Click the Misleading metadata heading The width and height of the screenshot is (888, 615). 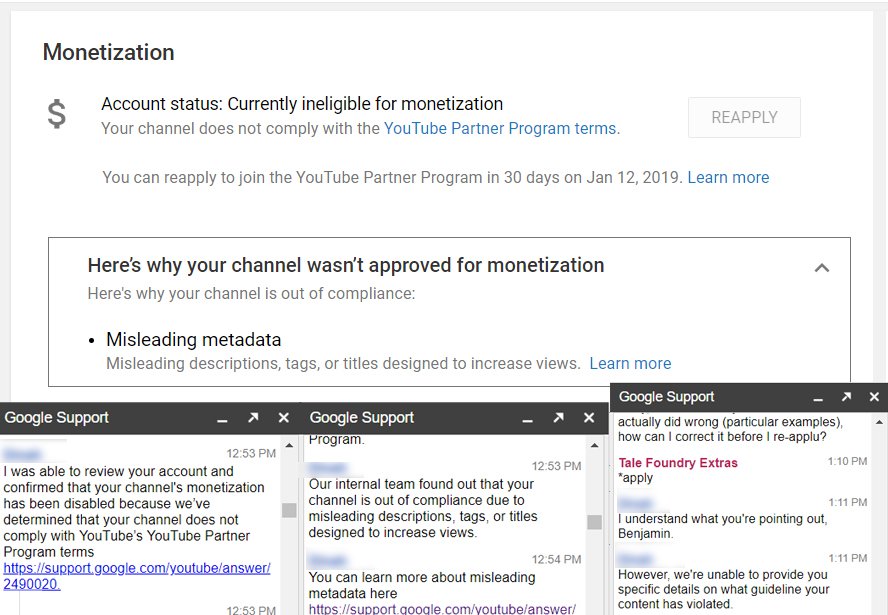193,339
